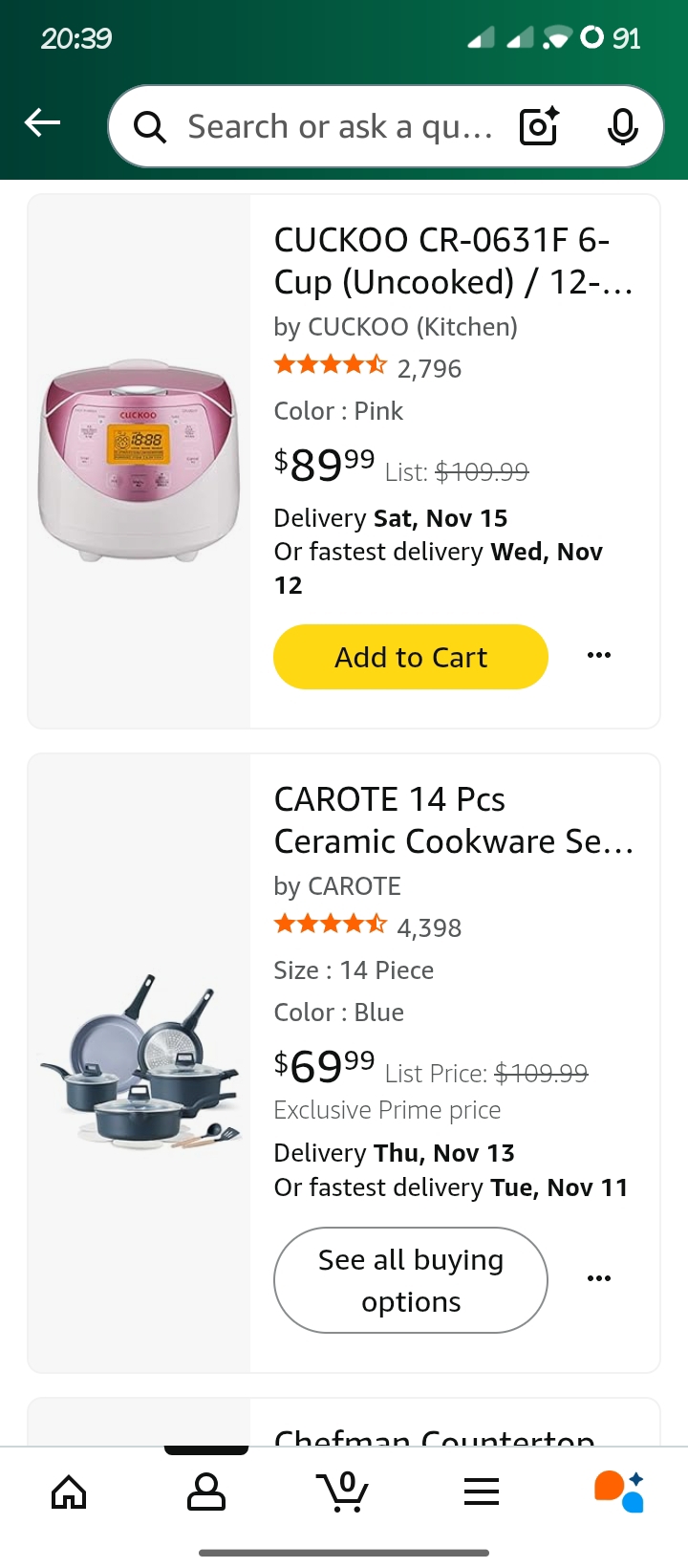
Task: Open the account profile tab
Action: [x=206, y=1492]
